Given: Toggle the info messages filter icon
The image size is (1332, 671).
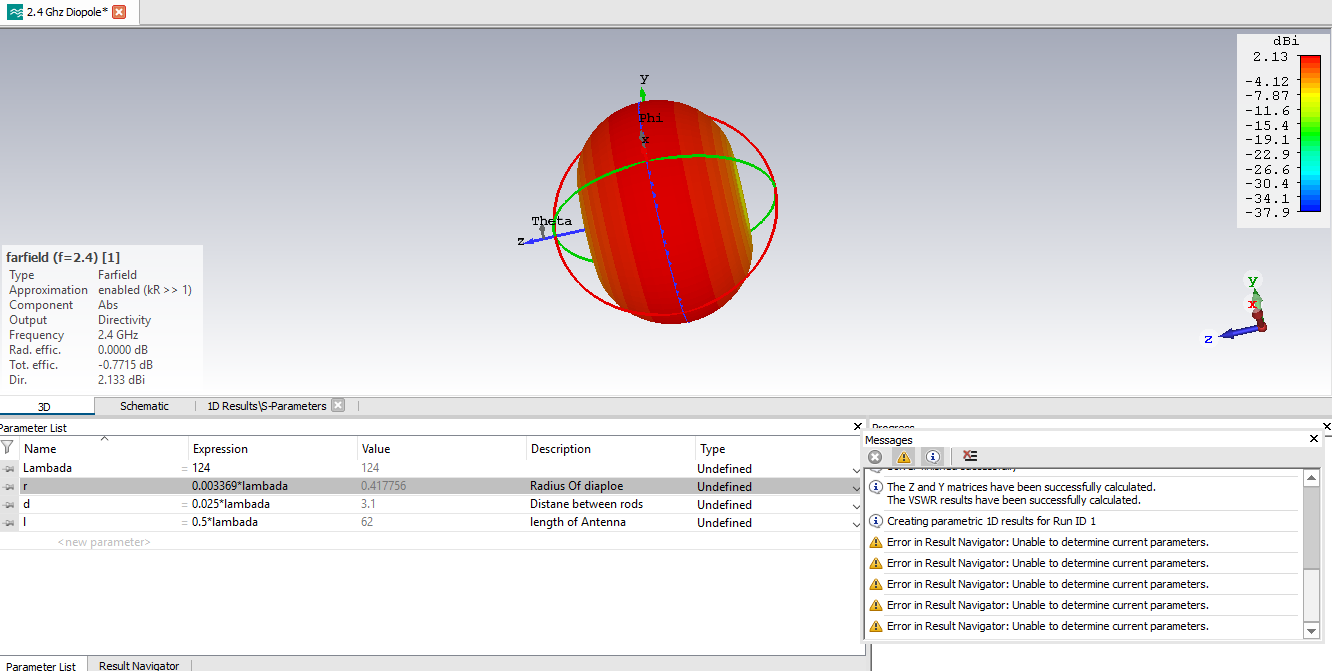Looking at the screenshot, I should (x=932, y=456).
